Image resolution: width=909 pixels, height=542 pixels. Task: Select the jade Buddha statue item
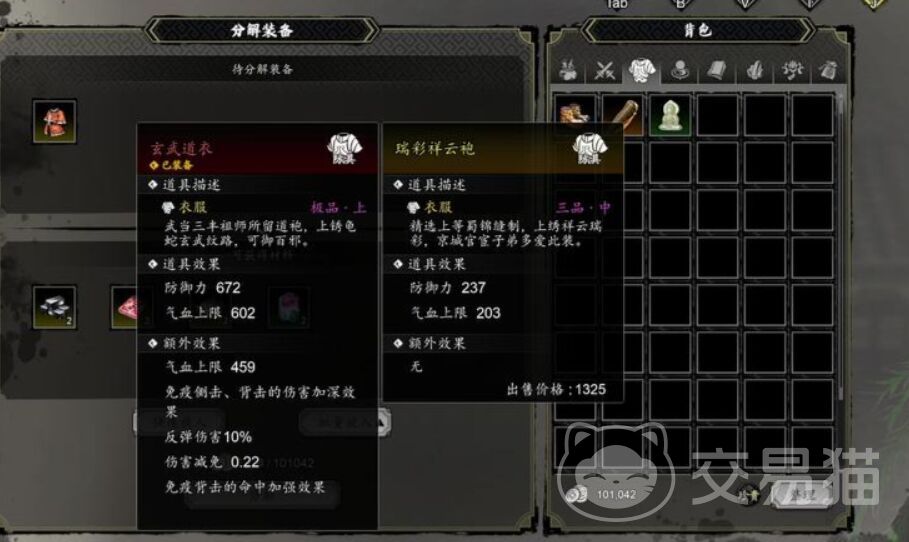point(670,115)
